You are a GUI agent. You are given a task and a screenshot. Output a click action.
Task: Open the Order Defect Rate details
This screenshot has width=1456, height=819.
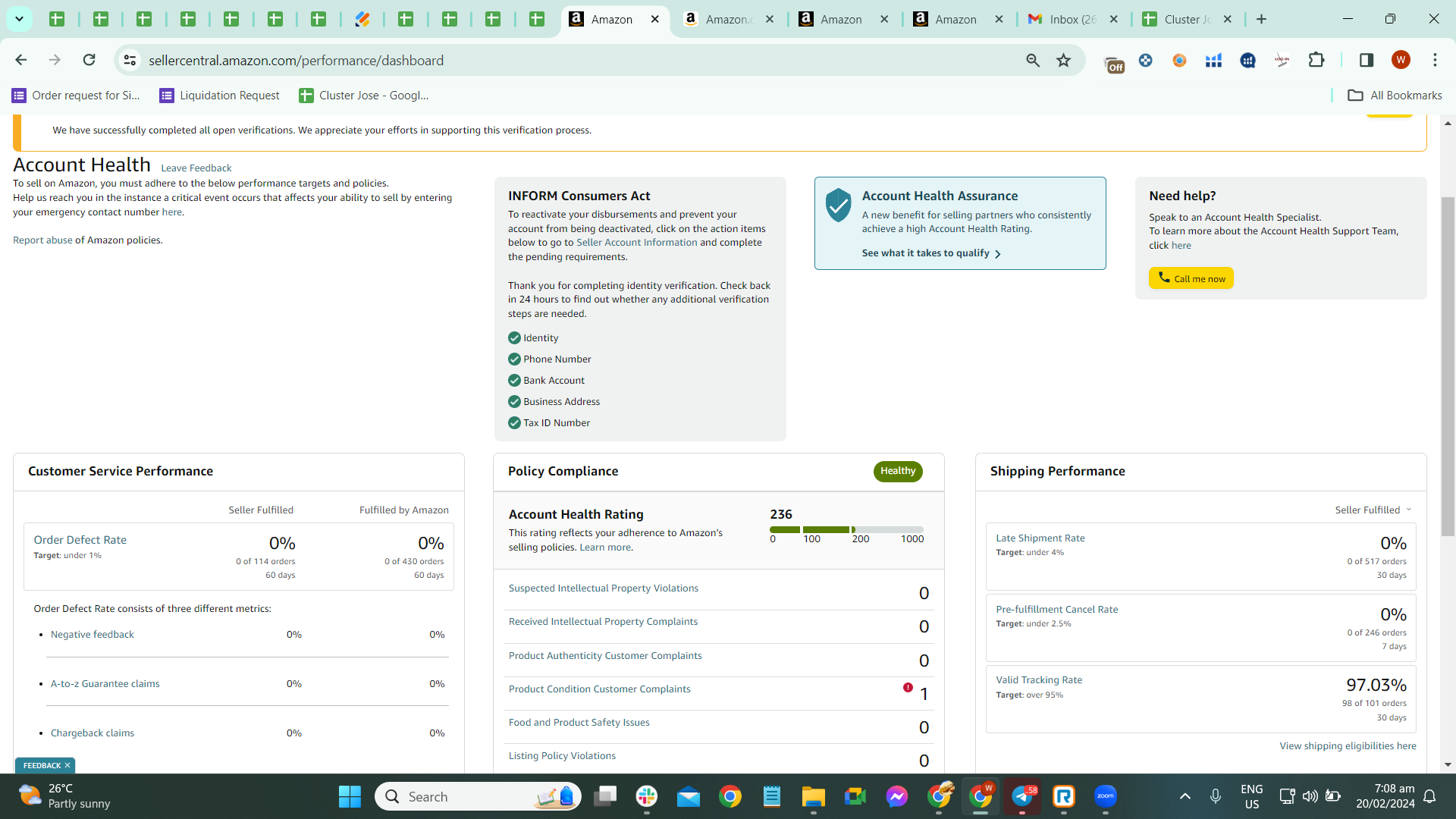click(80, 540)
